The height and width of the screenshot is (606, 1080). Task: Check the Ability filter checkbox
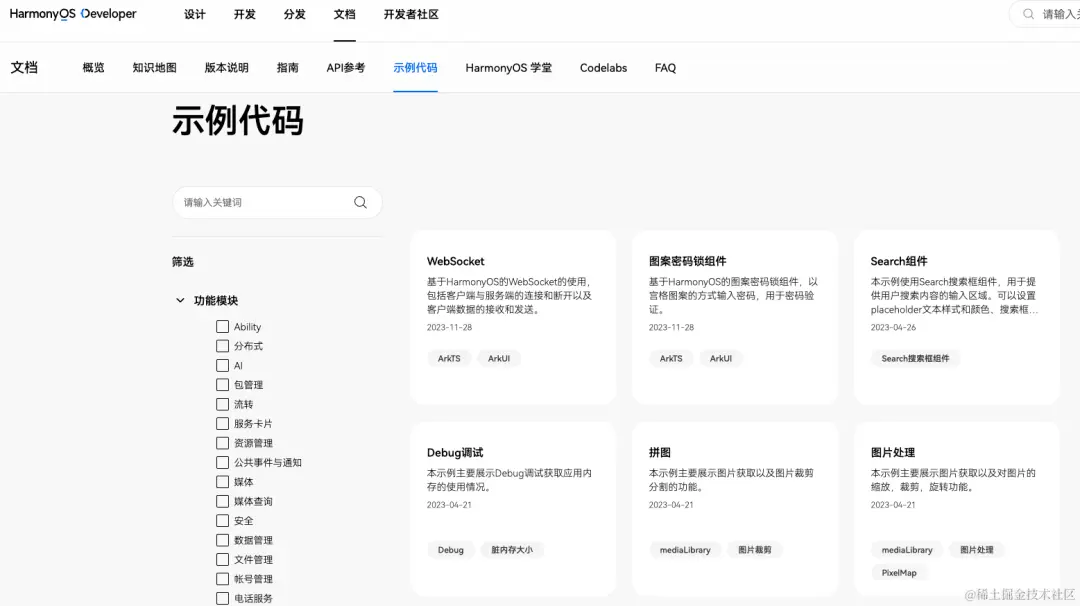click(222, 327)
